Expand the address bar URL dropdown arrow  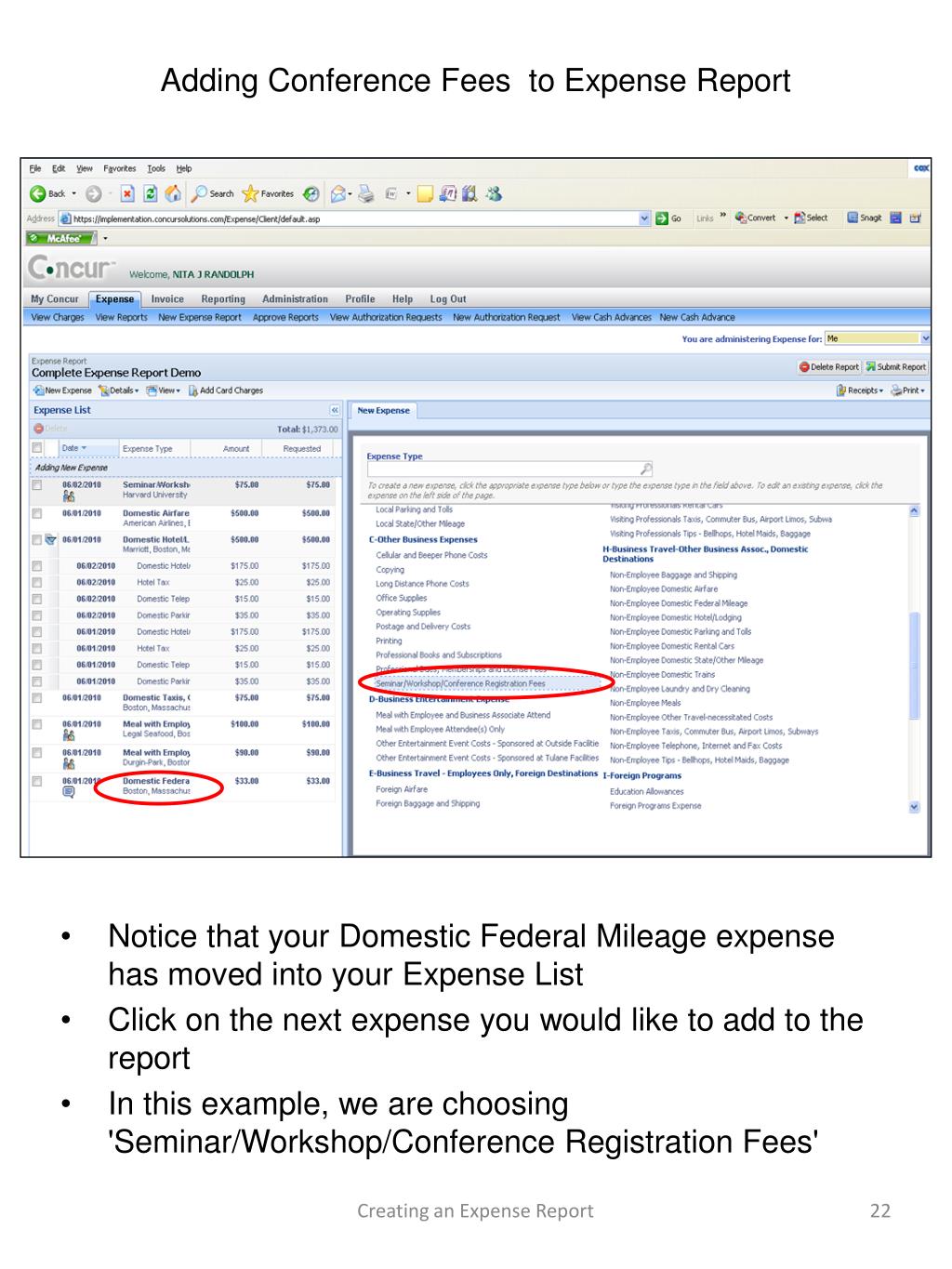(x=645, y=218)
